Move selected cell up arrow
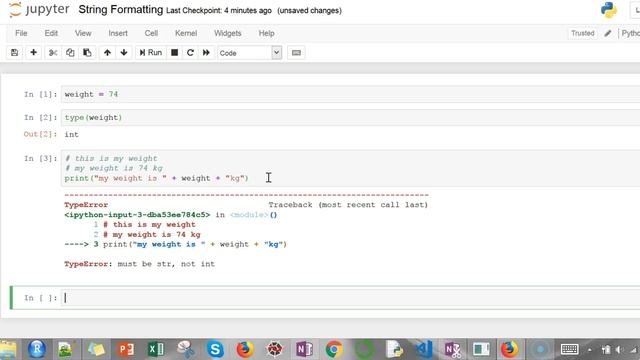Screen dimensions: 640x360 coord(107,53)
